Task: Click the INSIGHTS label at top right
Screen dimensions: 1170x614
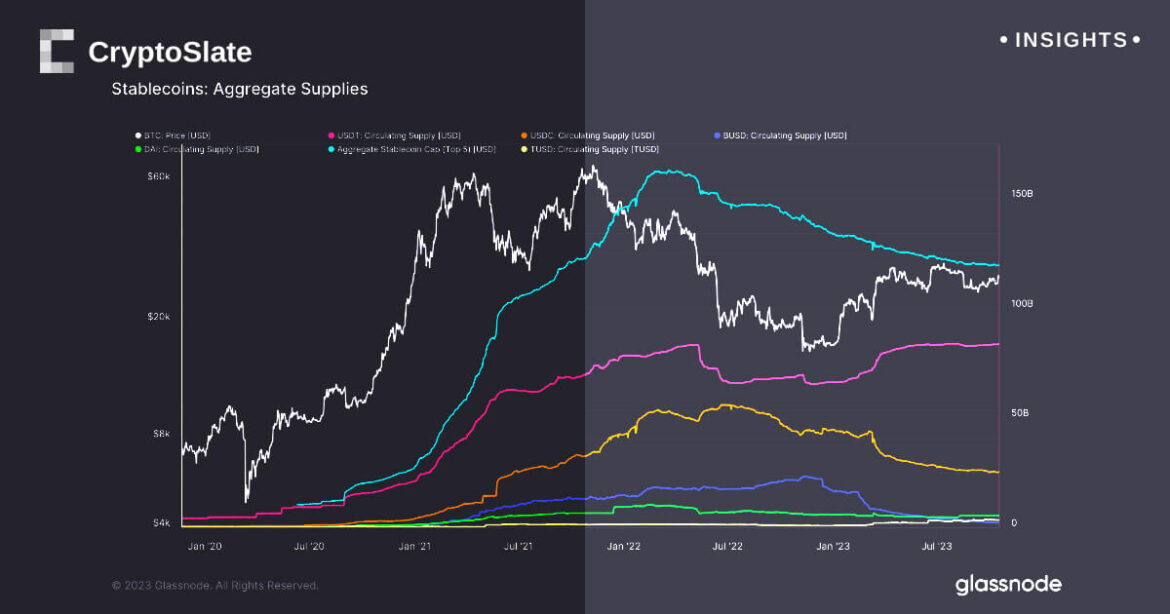Action: coord(1070,40)
